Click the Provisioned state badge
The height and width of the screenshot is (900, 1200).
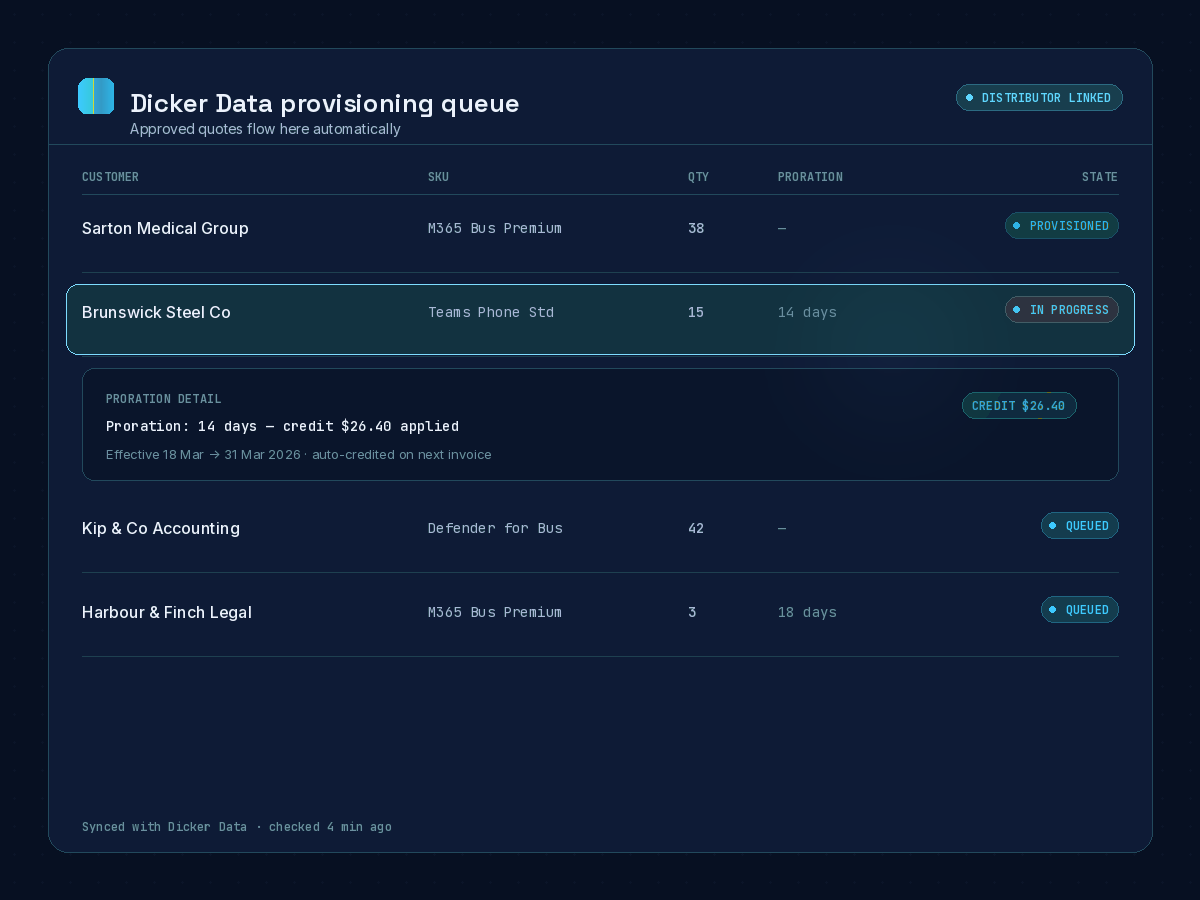click(1061, 226)
